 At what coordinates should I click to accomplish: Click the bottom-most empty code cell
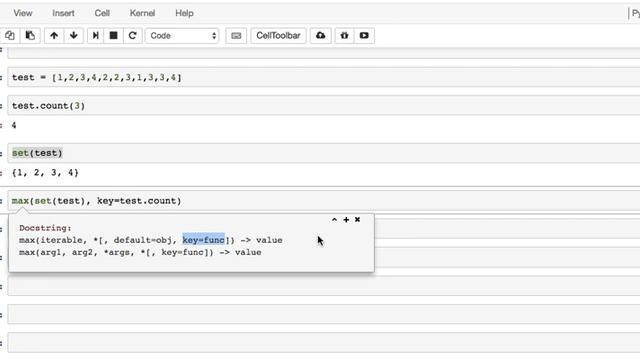[324, 343]
